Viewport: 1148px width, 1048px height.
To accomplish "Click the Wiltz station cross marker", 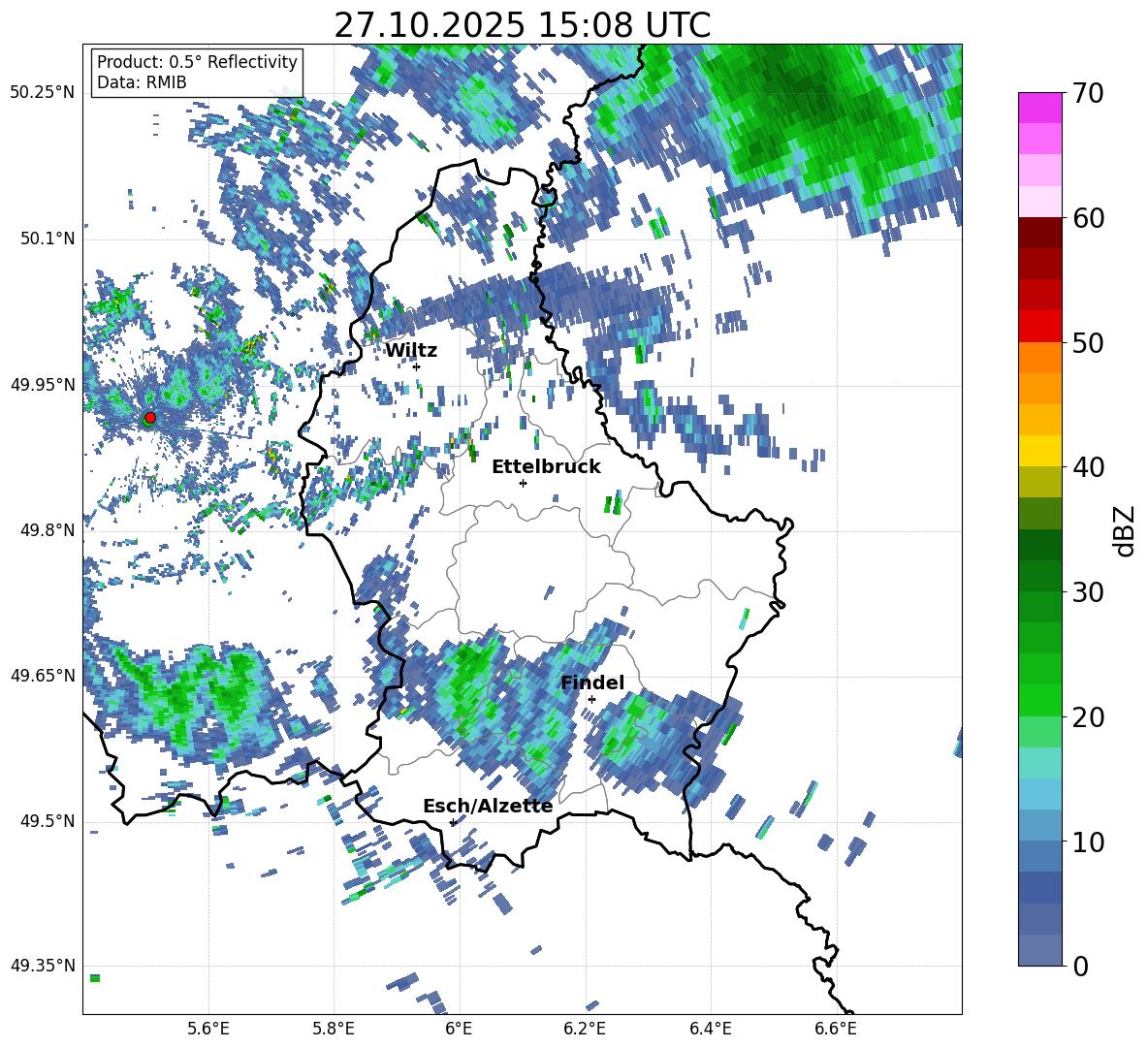I will [416, 366].
